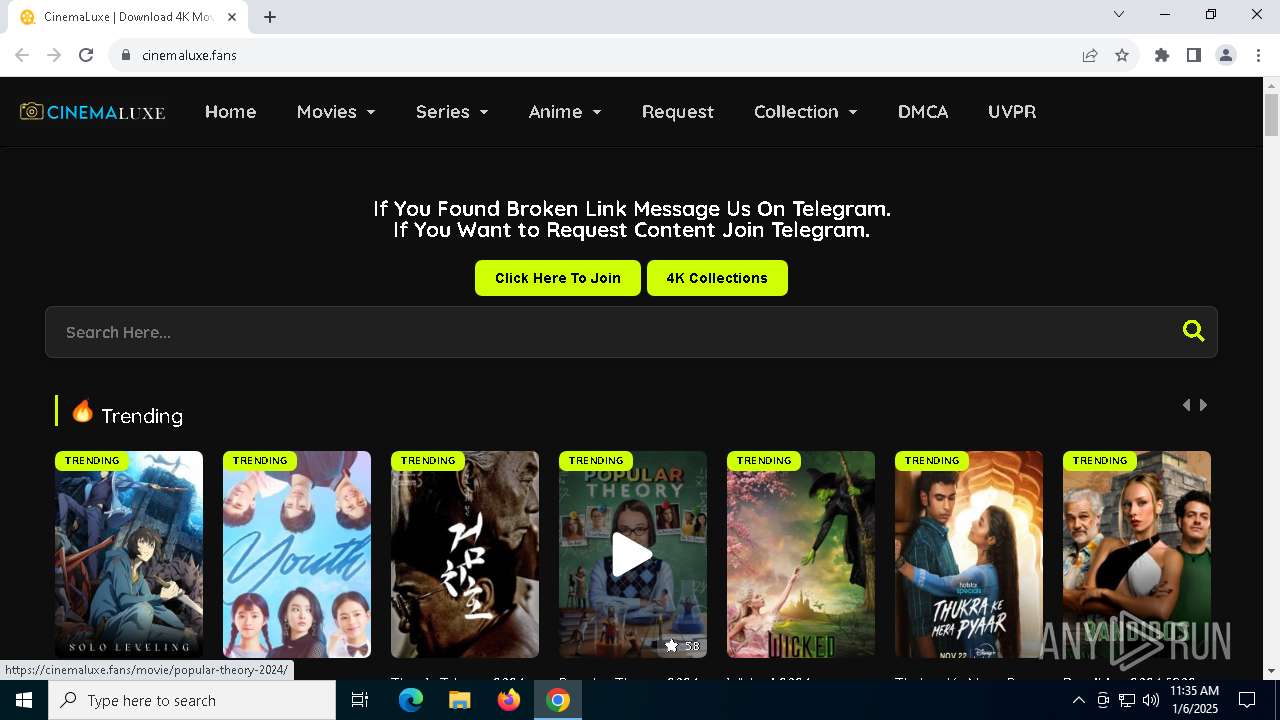This screenshot has width=1280, height=720.
Task: Show next trending items with the right arrow
Action: pos(1204,405)
